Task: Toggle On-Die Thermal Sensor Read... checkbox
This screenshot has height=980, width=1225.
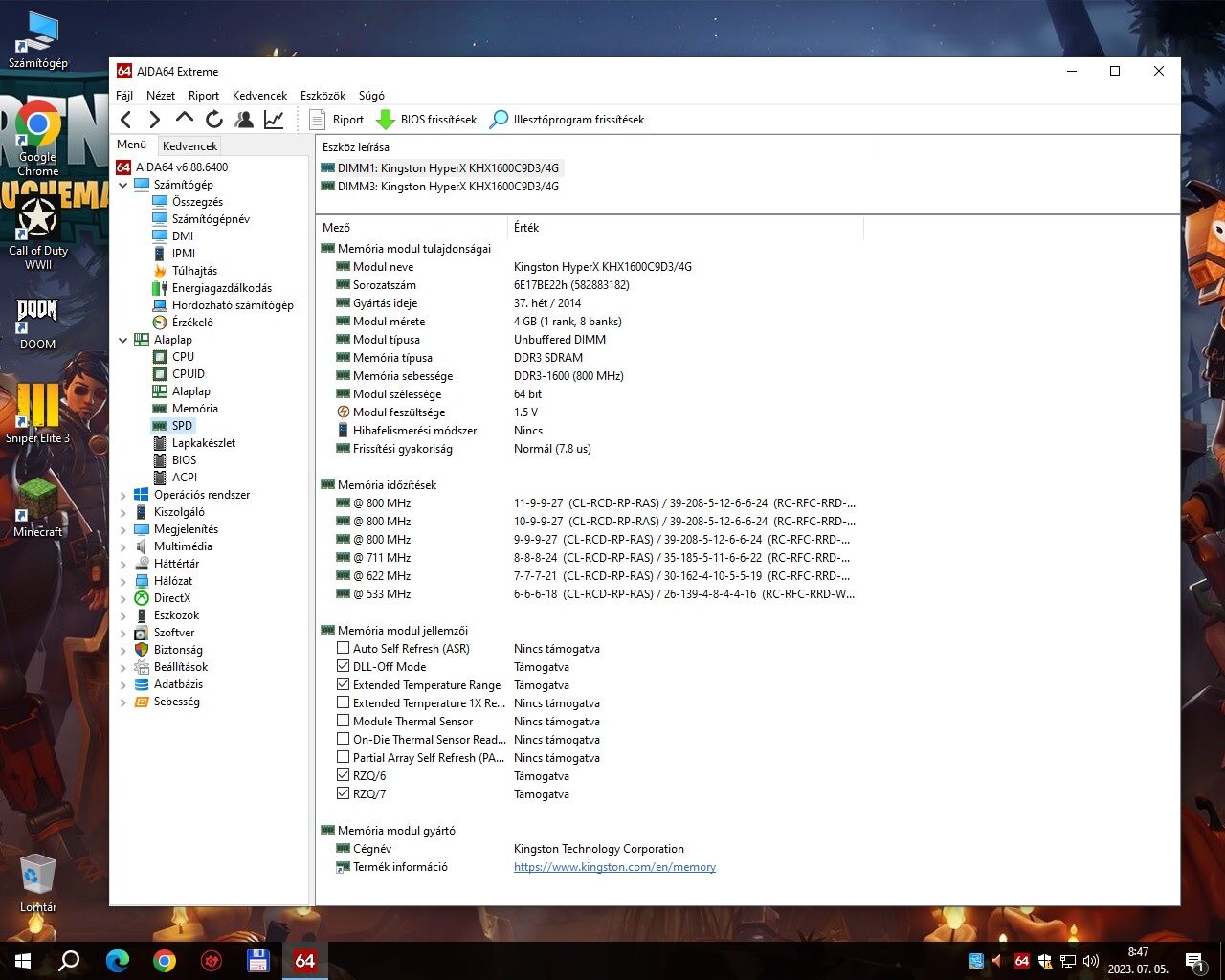Action: coord(343,739)
